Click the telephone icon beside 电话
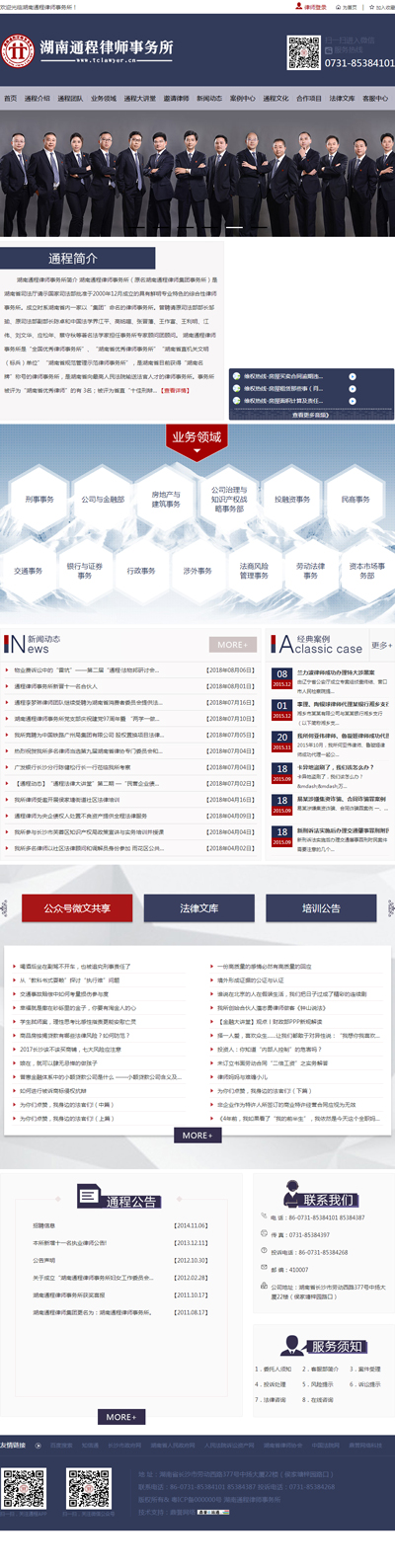 click(x=266, y=1217)
